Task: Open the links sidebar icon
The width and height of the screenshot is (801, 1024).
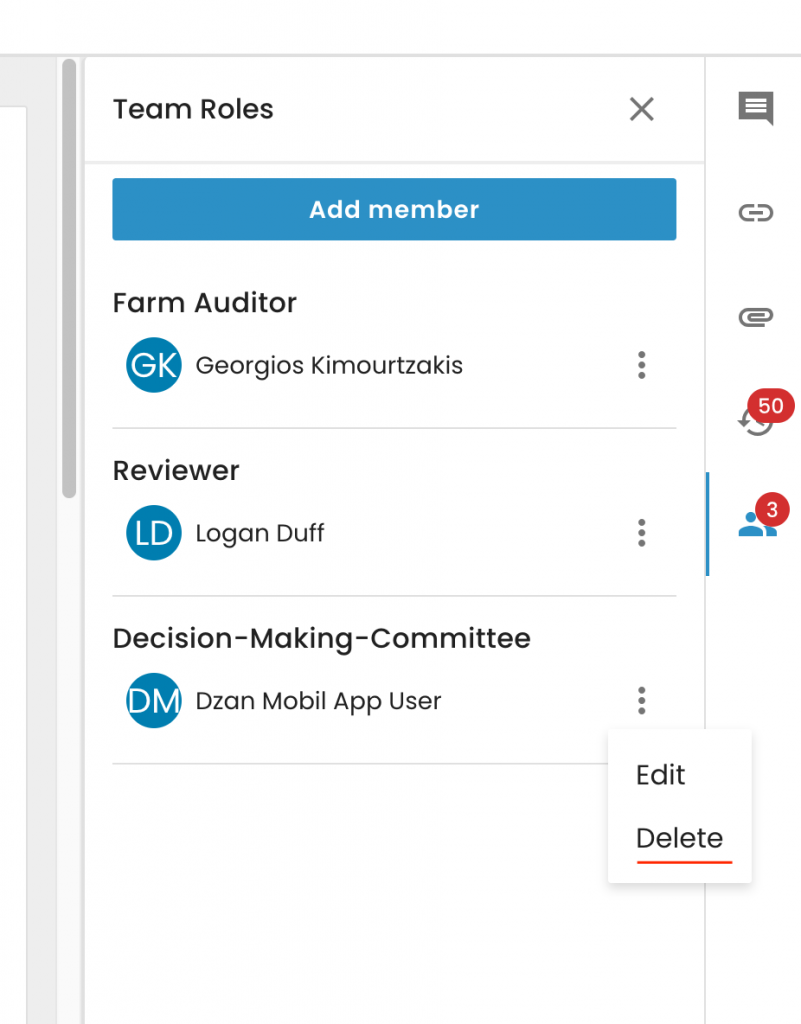Action: [x=756, y=212]
